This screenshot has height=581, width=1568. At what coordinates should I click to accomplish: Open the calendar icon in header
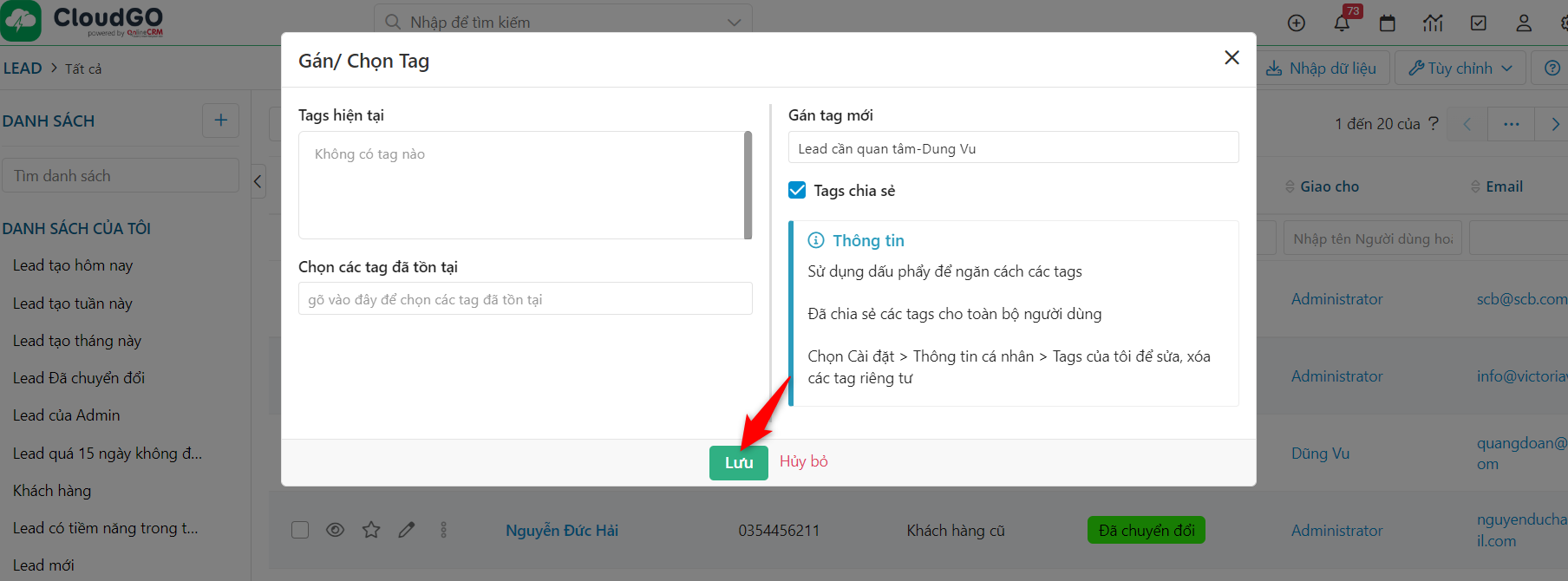tap(1388, 23)
